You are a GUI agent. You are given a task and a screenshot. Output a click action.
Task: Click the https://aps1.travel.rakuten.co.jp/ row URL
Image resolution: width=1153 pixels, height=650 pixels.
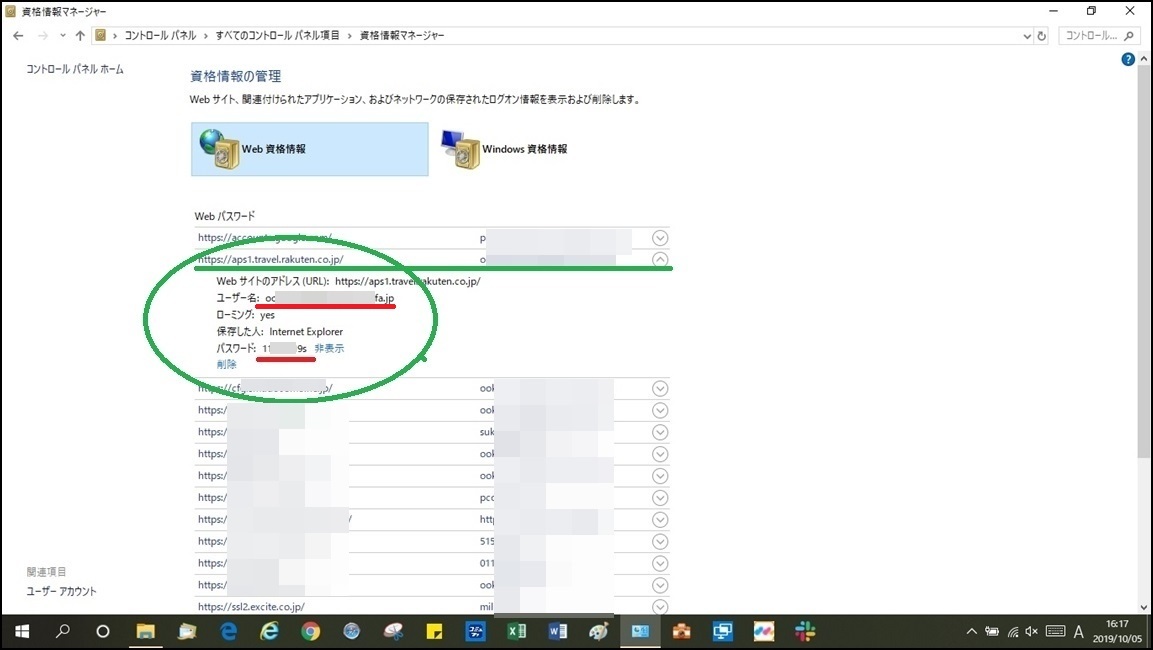click(270, 260)
